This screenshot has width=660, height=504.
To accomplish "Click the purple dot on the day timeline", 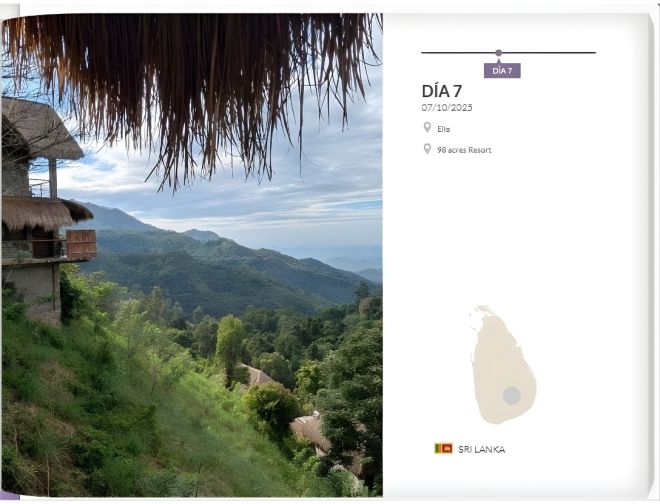I will coord(498,52).
